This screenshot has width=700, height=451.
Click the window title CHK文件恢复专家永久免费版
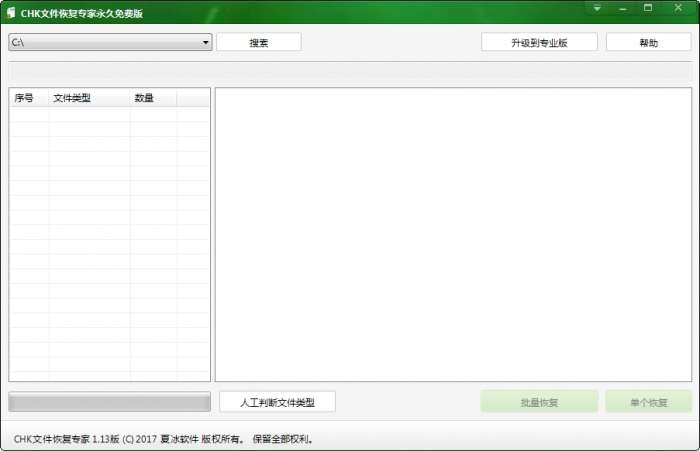[x=82, y=13]
